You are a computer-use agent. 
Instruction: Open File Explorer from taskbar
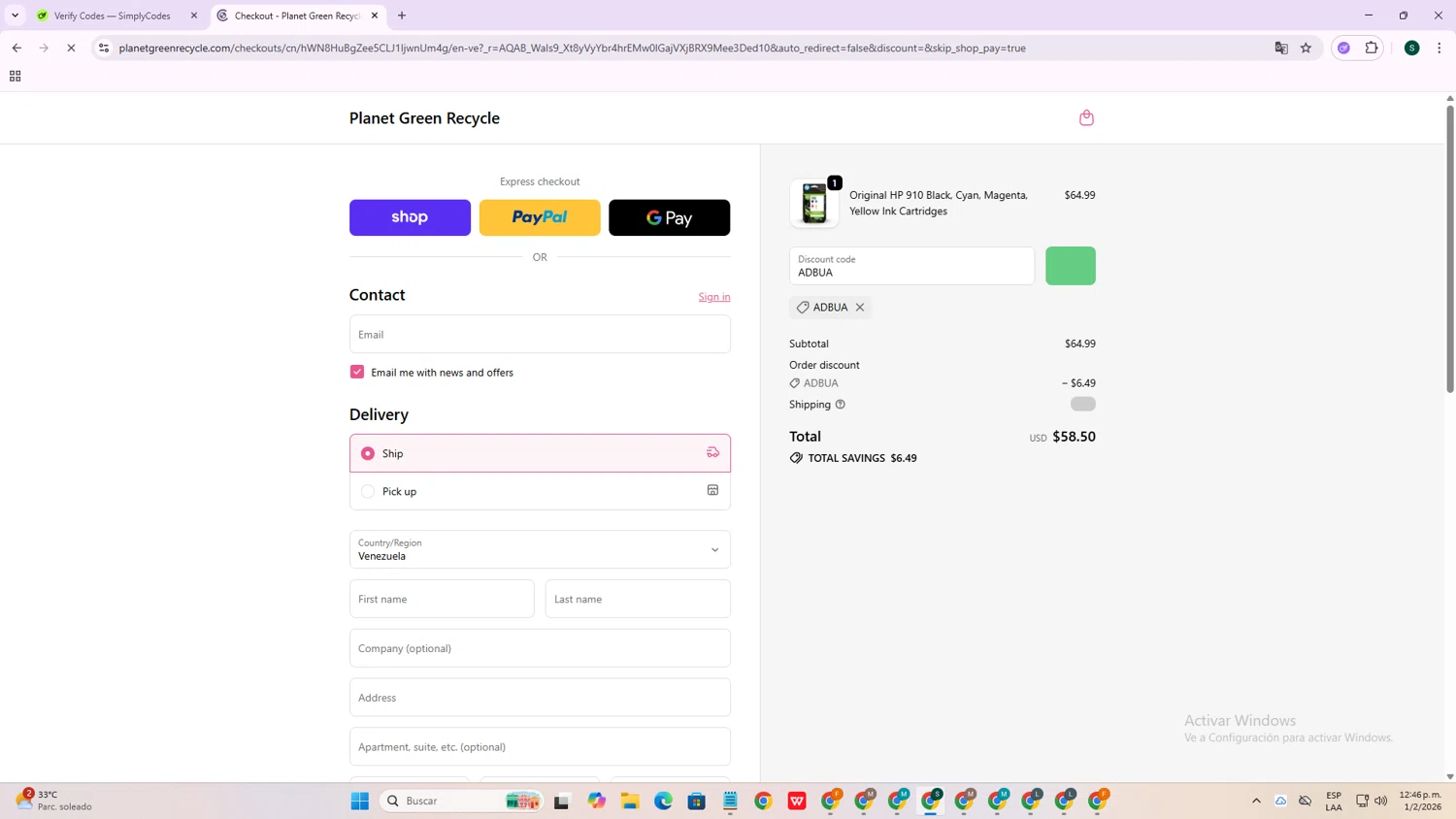click(630, 801)
